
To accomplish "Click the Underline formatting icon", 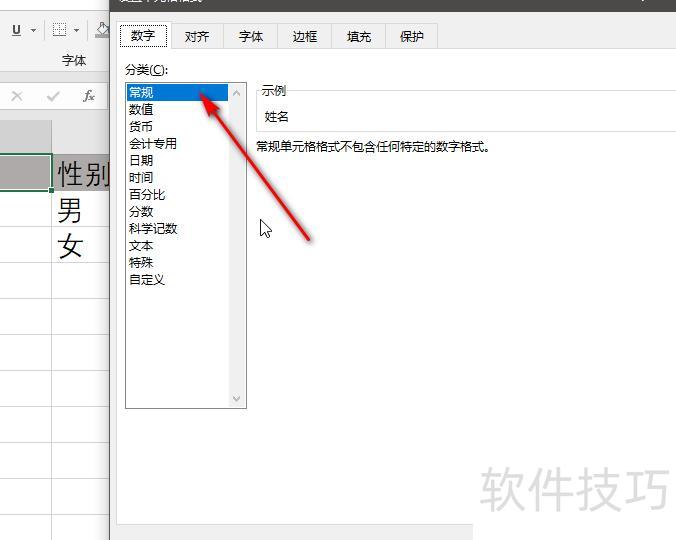I will [x=16, y=30].
